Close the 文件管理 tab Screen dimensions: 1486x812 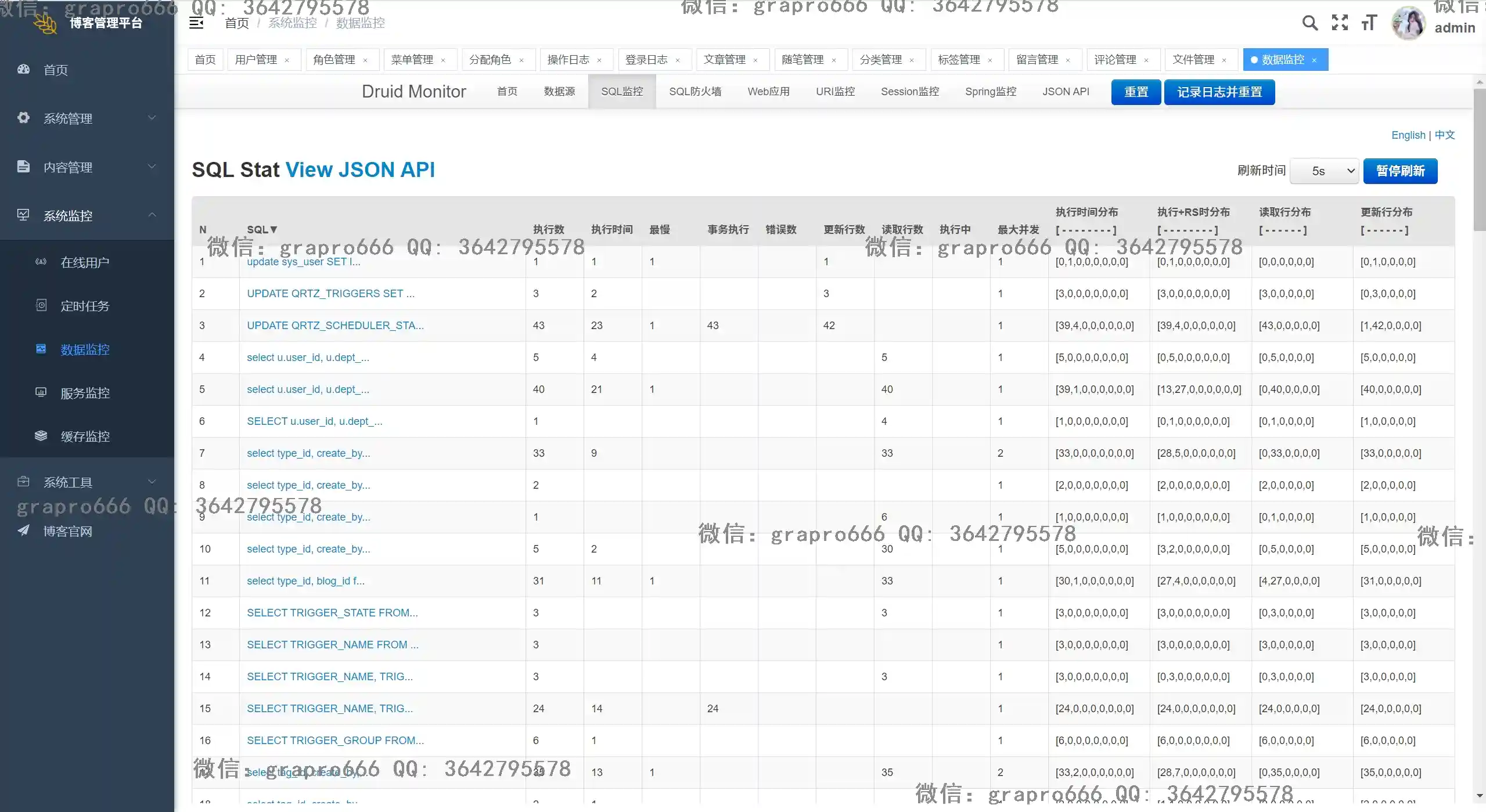(1224, 60)
